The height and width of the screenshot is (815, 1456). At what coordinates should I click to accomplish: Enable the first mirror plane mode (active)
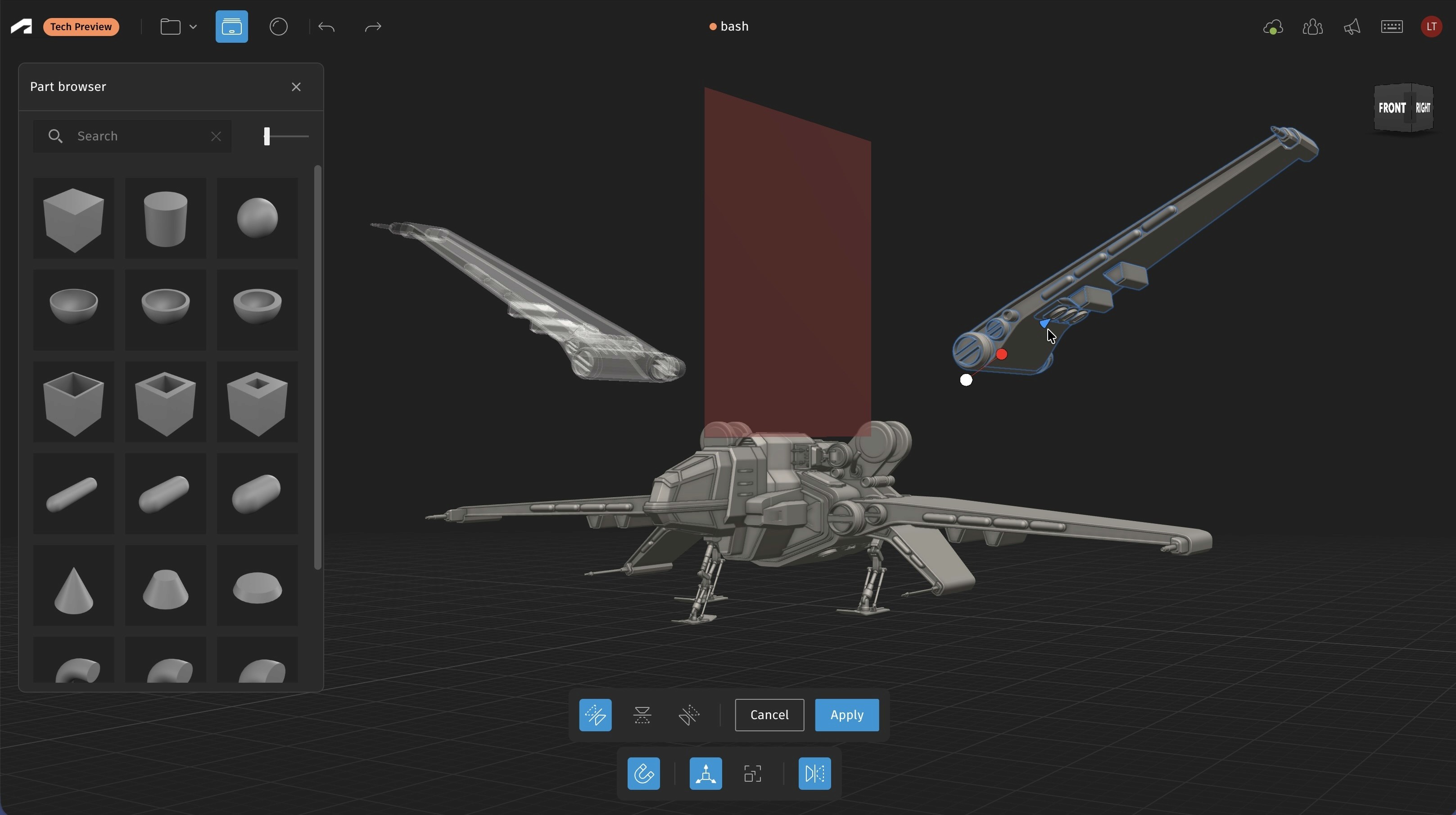point(595,715)
